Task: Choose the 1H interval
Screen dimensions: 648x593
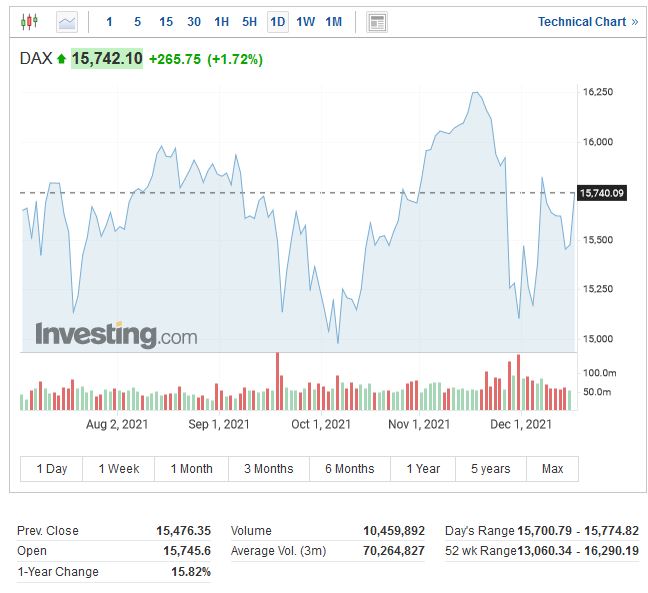Action: pyautogui.click(x=222, y=21)
